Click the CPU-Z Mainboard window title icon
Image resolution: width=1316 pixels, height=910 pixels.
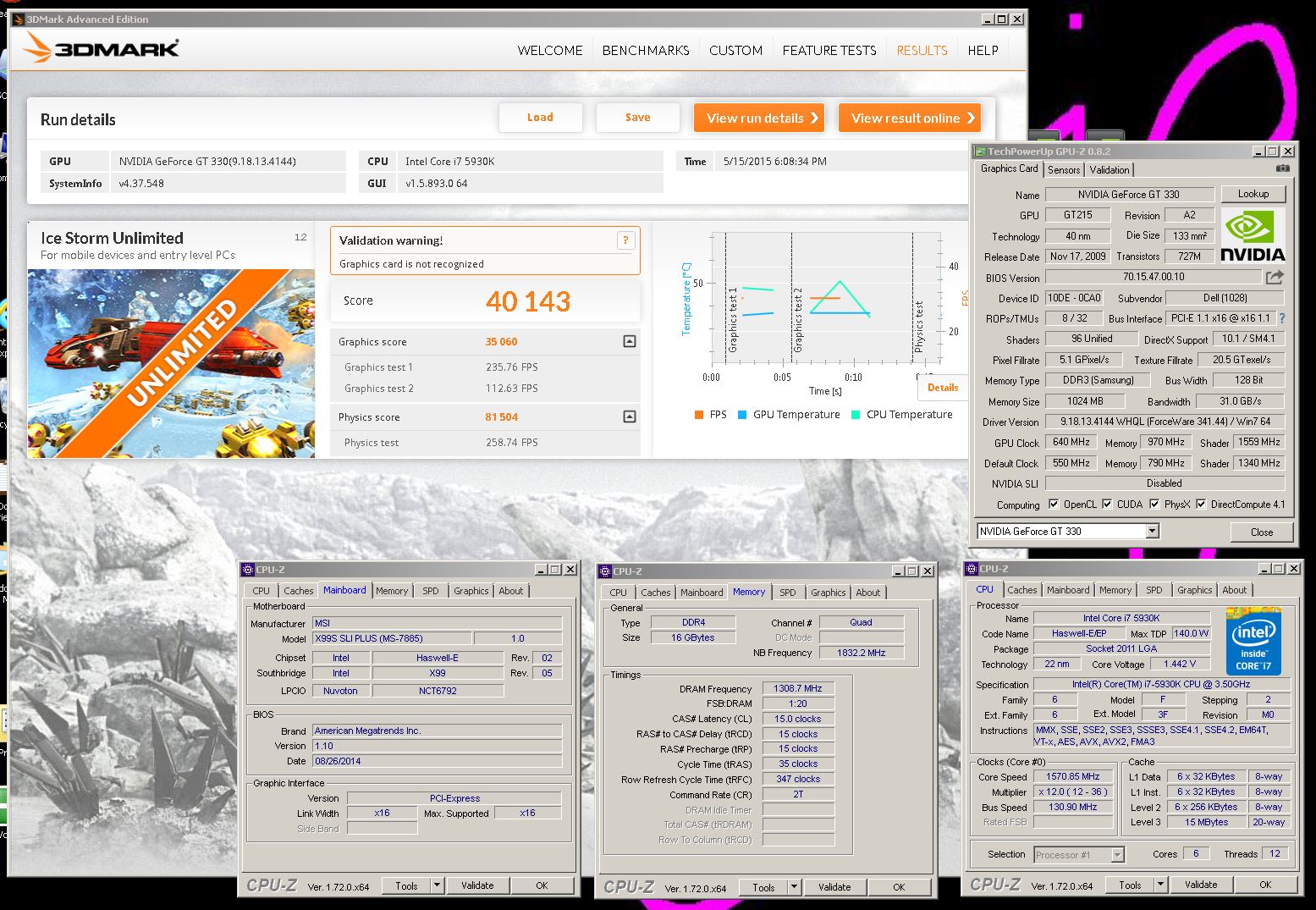click(x=248, y=570)
